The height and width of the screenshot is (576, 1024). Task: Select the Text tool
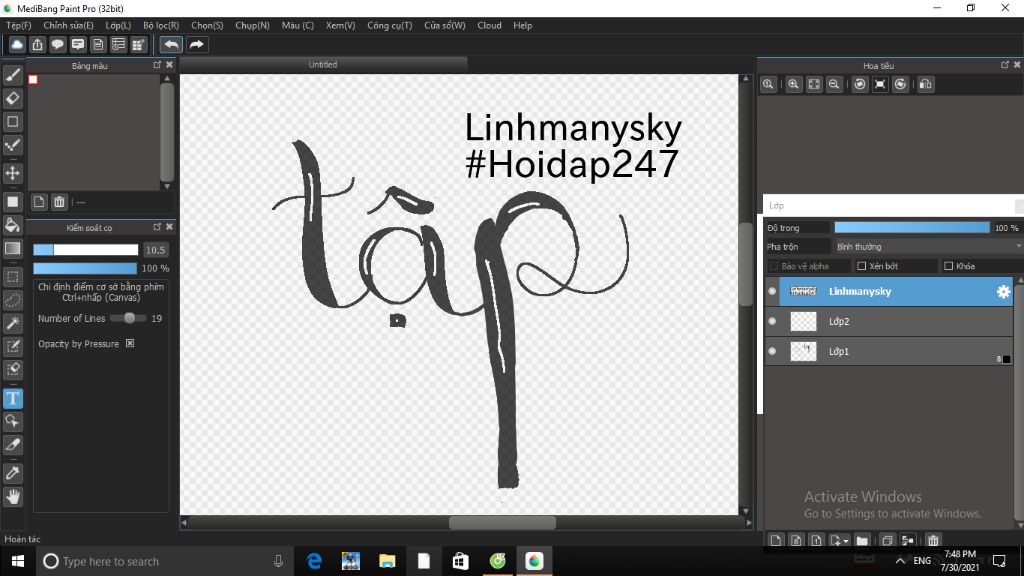tap(12, 398)
